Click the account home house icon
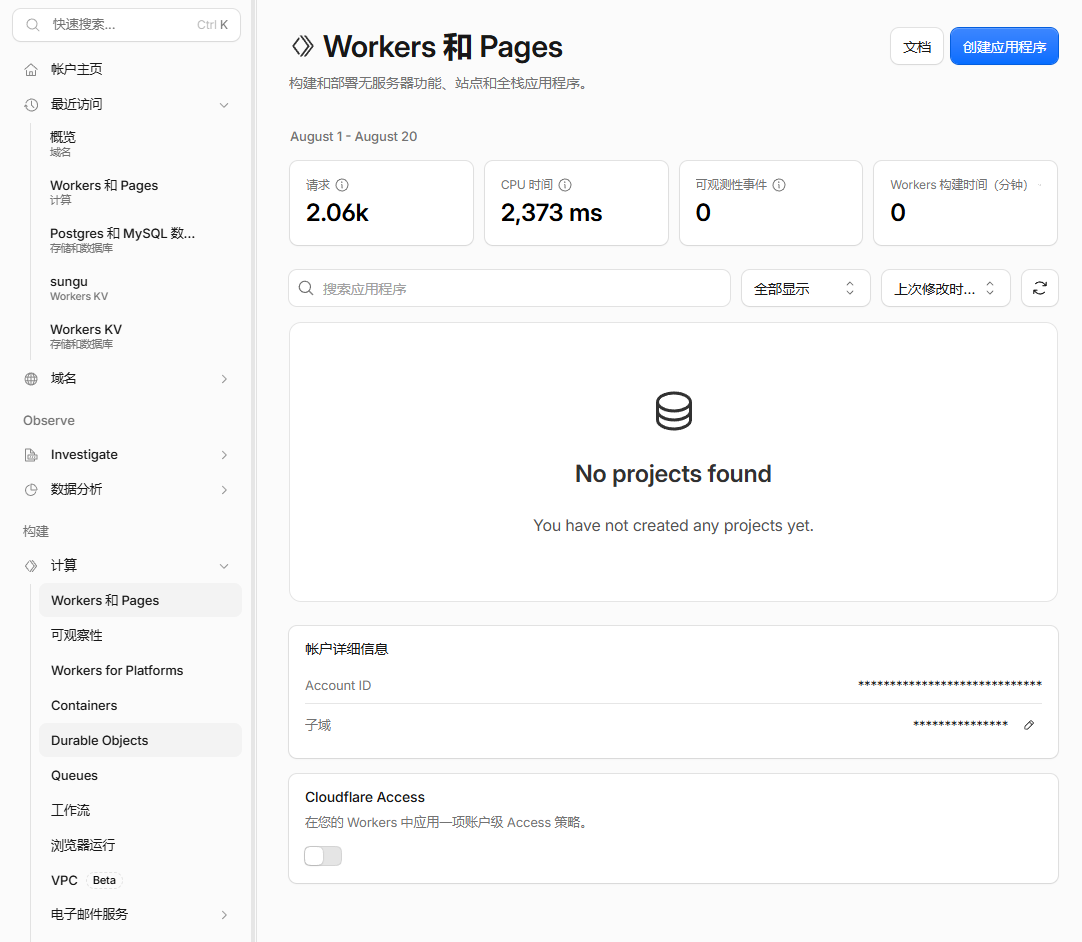 [31, 70]
